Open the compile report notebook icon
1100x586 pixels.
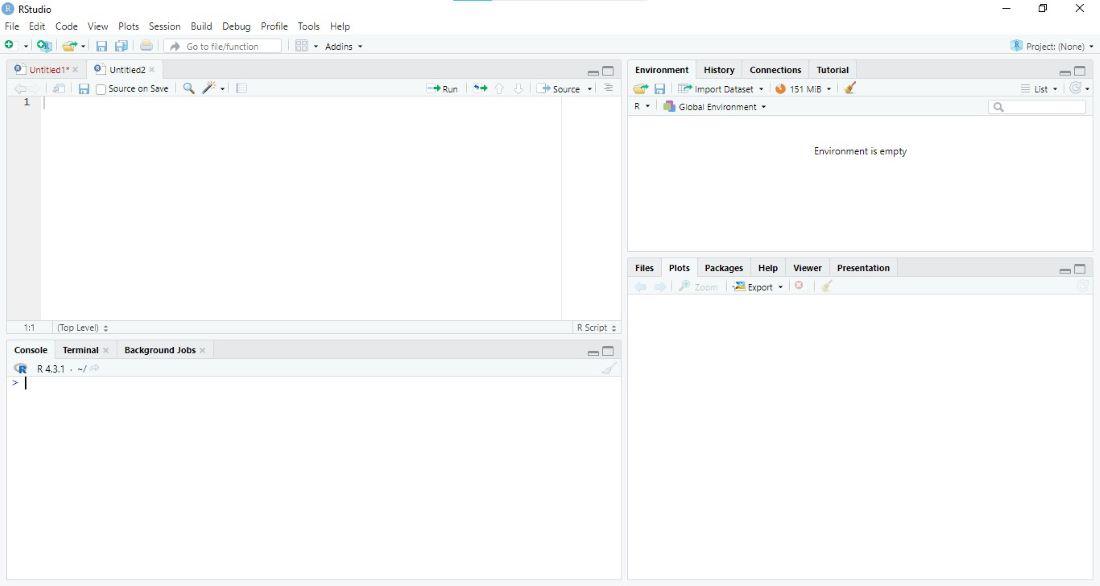click(x=241, y=88)
